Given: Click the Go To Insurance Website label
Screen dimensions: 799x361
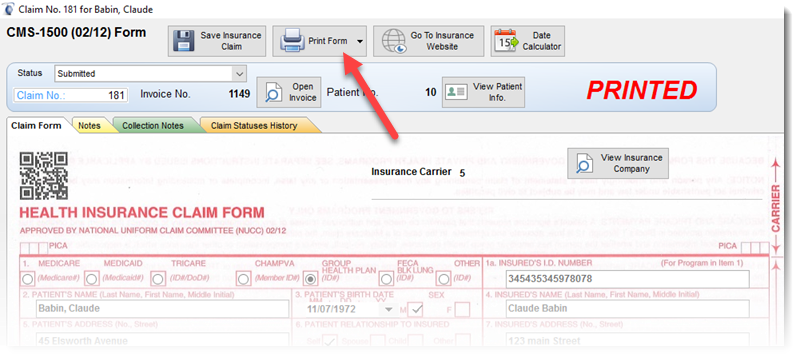Looking at the screenshot, I should tap(442, 41).
